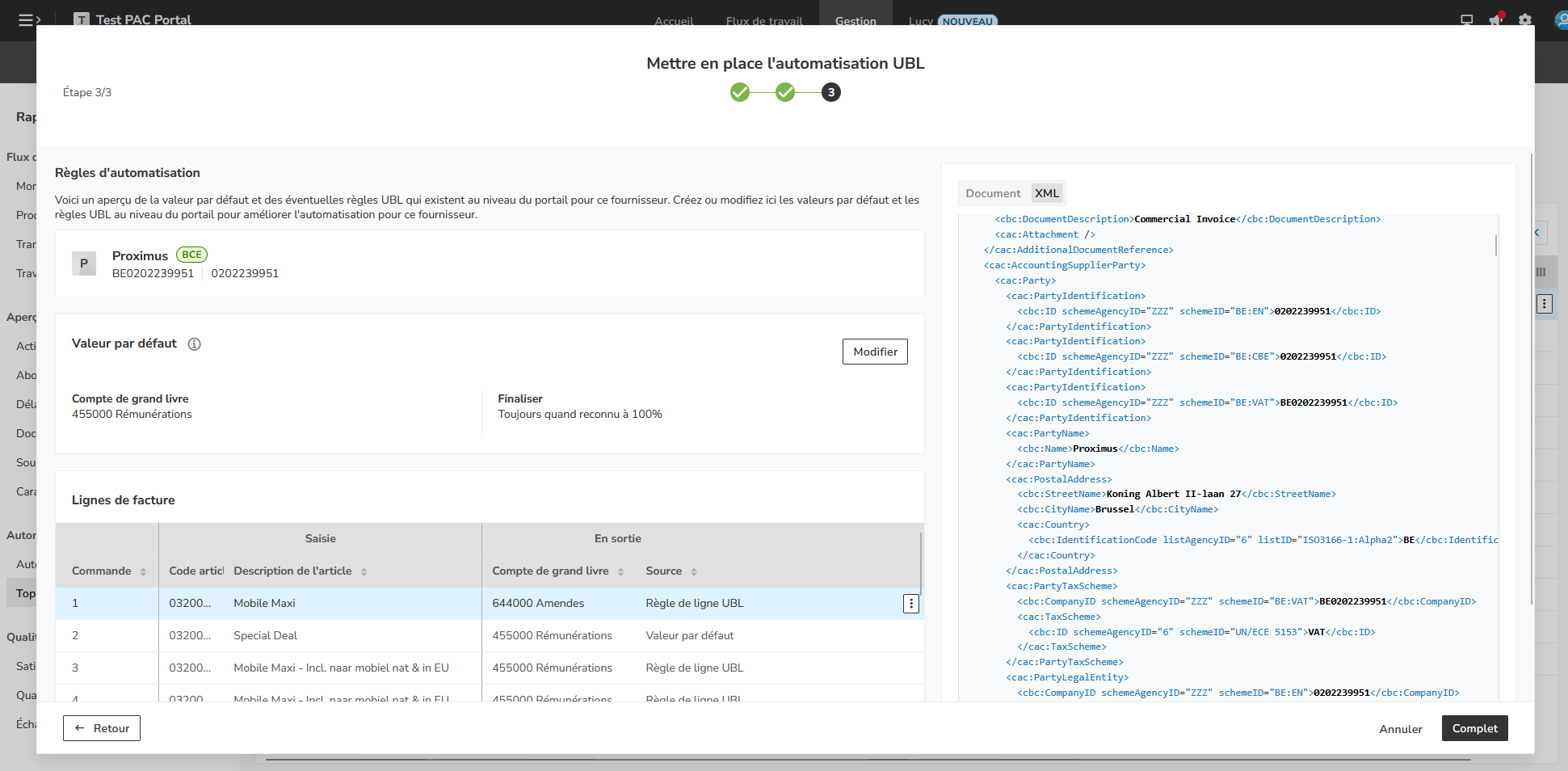Click Valeur par défaut source cell

tap(689, 636)
